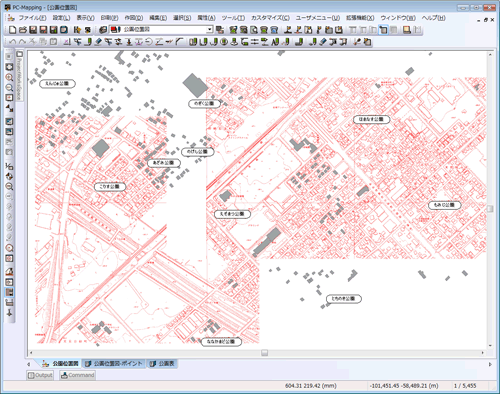Switch to the 公園位置図-ポイント tab
This screenshot has width=500, height=394.
pos(113,364)
